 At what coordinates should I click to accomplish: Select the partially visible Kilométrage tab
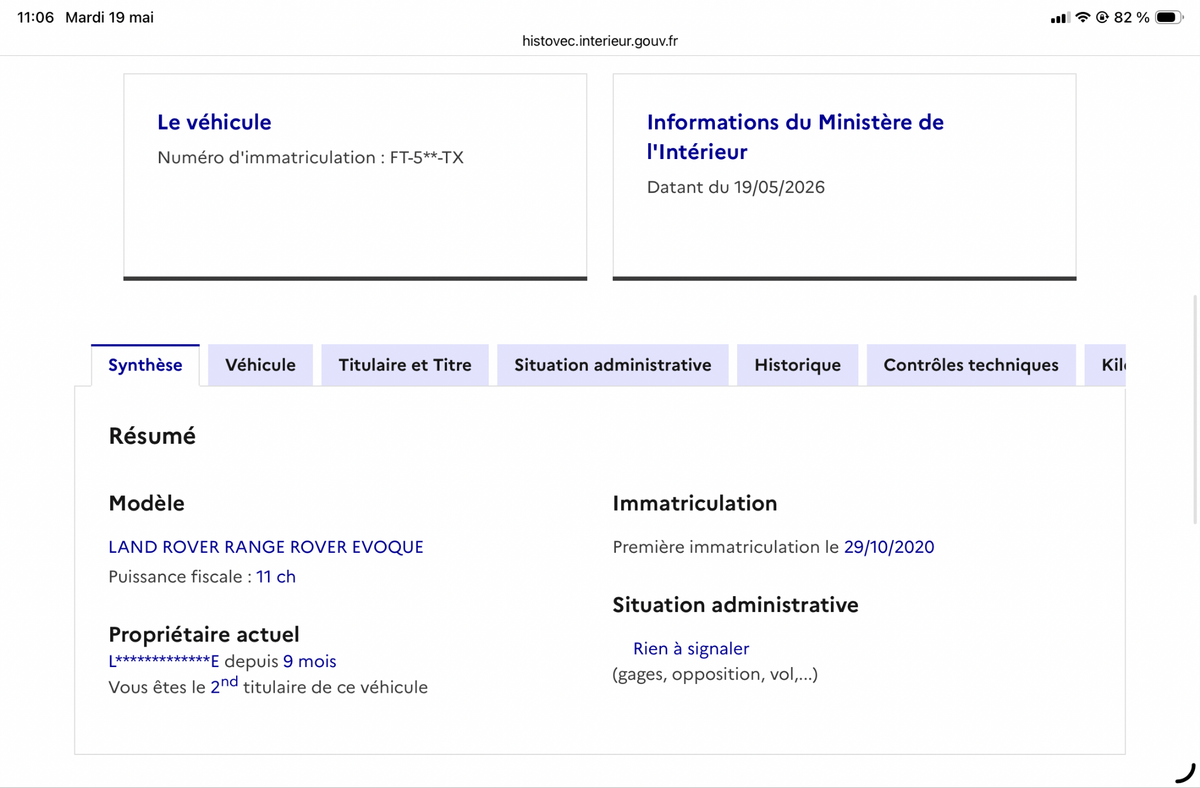point(1106,365)
